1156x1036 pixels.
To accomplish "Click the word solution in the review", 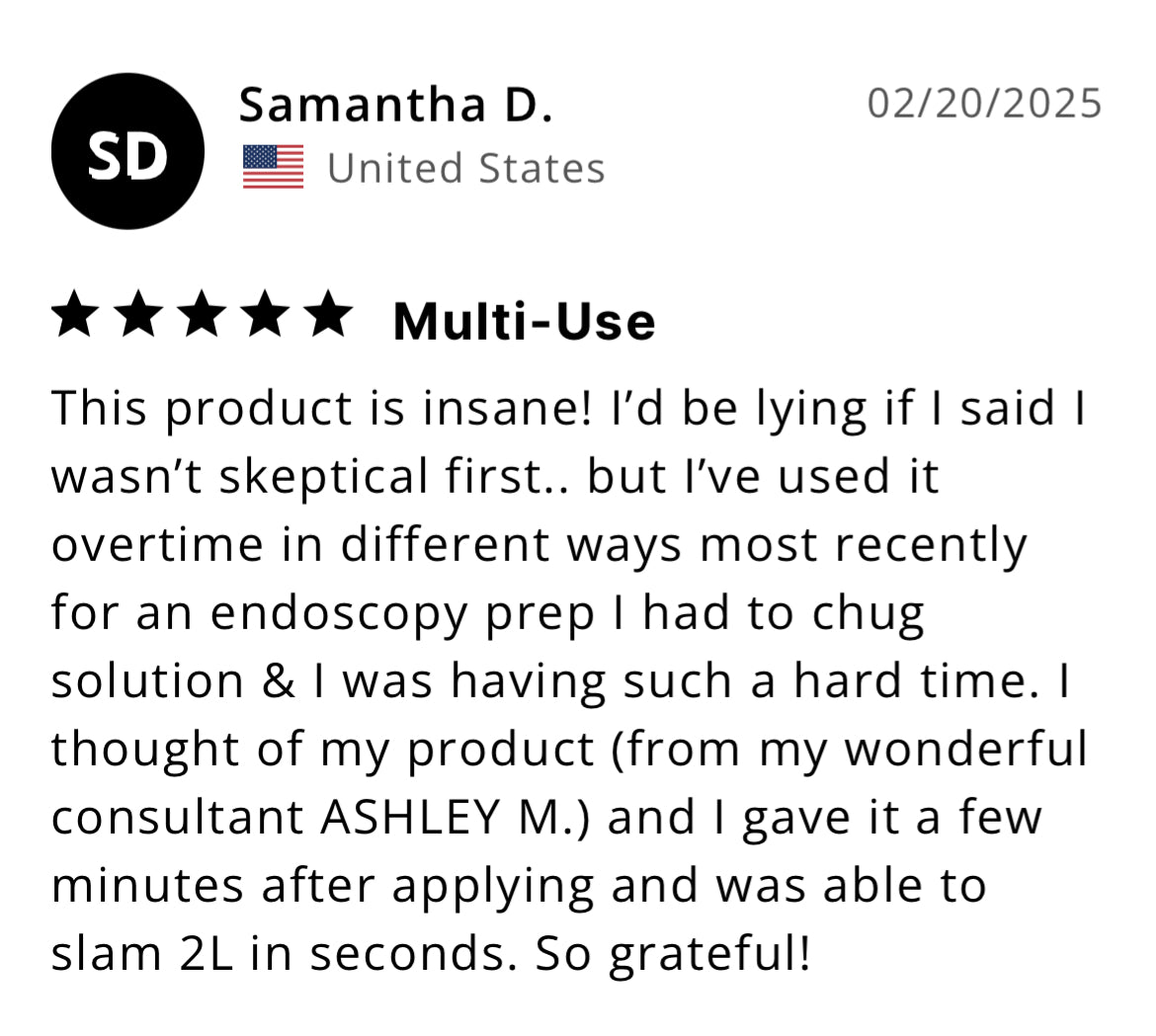I will [x=148, y=681].
